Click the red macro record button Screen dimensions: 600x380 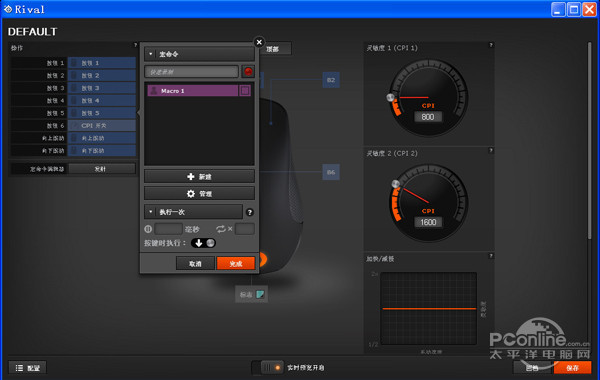coord(248,72)
